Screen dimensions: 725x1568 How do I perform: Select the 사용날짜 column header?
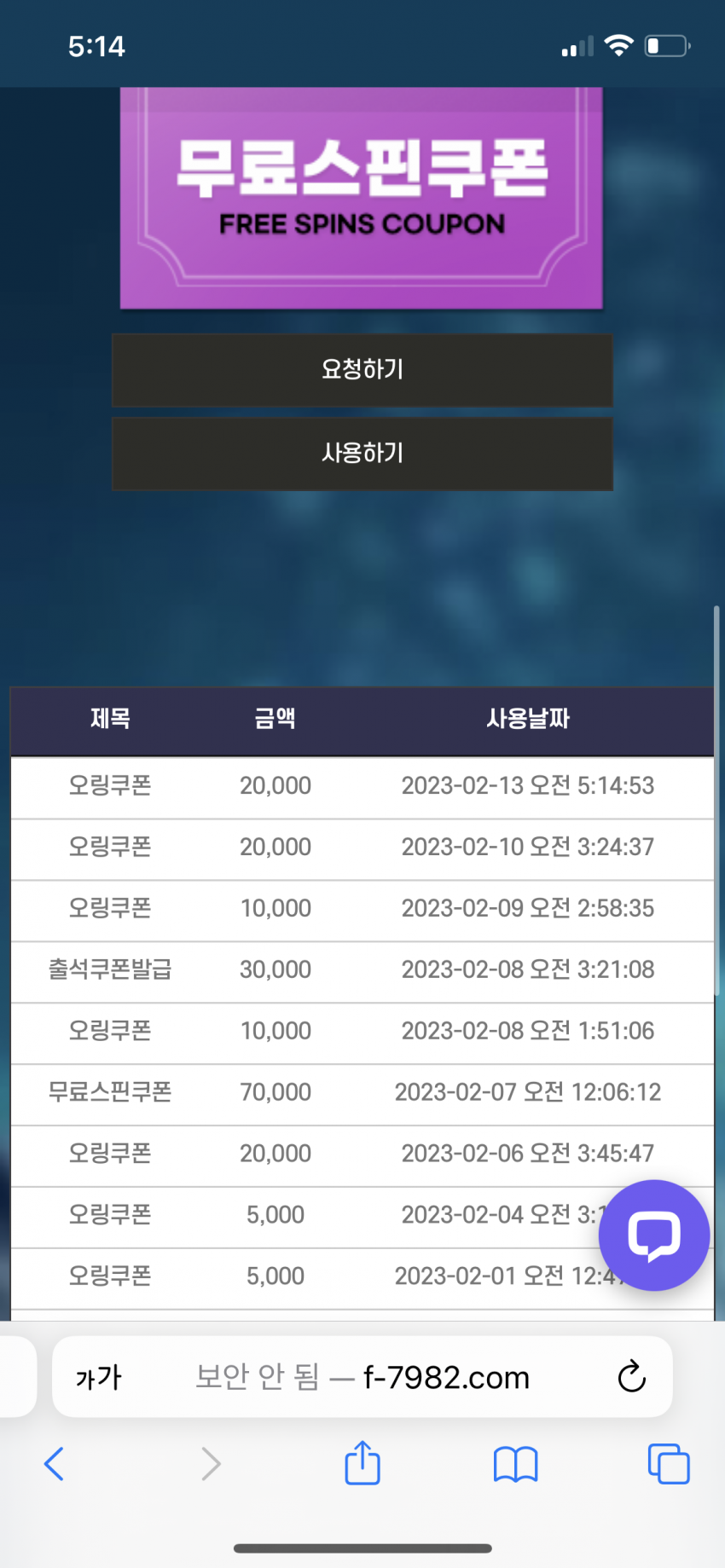click(x=528, y=719)
